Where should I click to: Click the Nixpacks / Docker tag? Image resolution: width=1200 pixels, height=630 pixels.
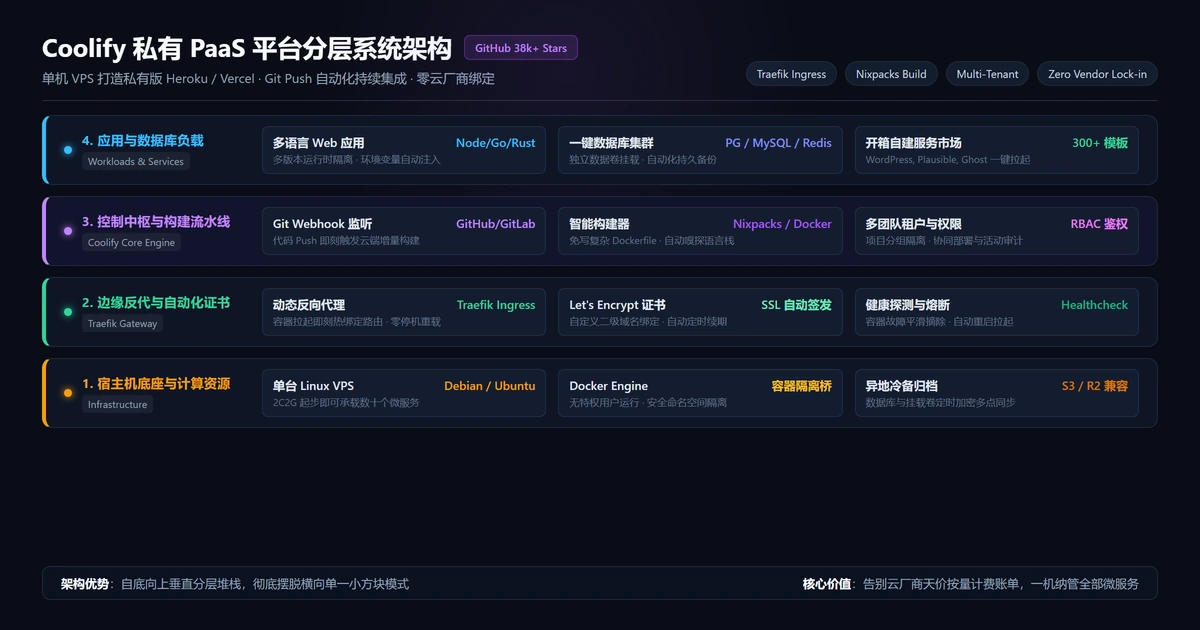point(782,224)
